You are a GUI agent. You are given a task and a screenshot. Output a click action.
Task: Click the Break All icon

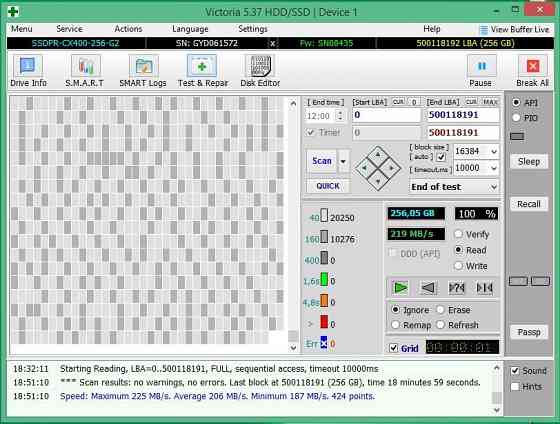pyautogui.click(x=532, y=71)
